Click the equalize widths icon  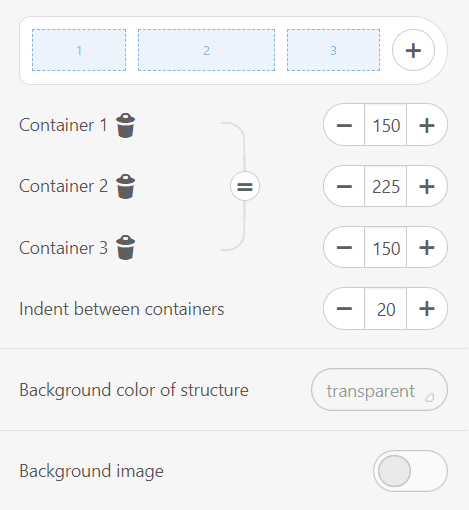(245, 186)
